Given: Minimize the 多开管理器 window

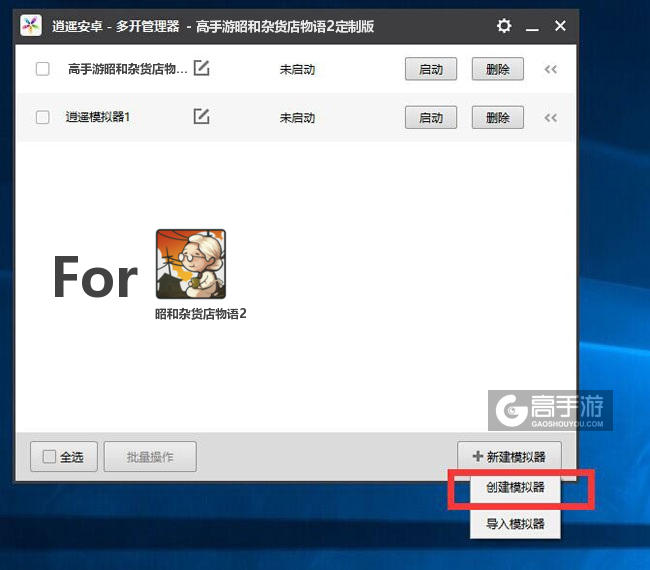Looking at the screenshot, I should coord(532,27).
